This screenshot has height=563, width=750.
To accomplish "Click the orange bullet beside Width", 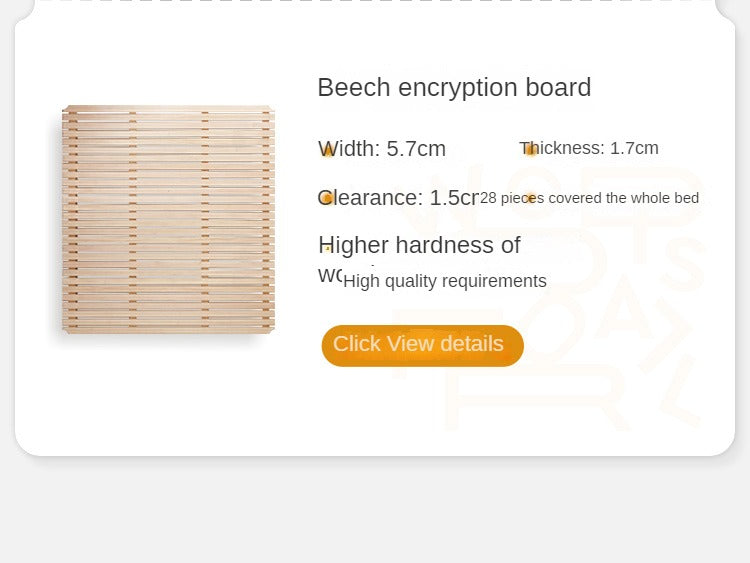I will point(327,151).
